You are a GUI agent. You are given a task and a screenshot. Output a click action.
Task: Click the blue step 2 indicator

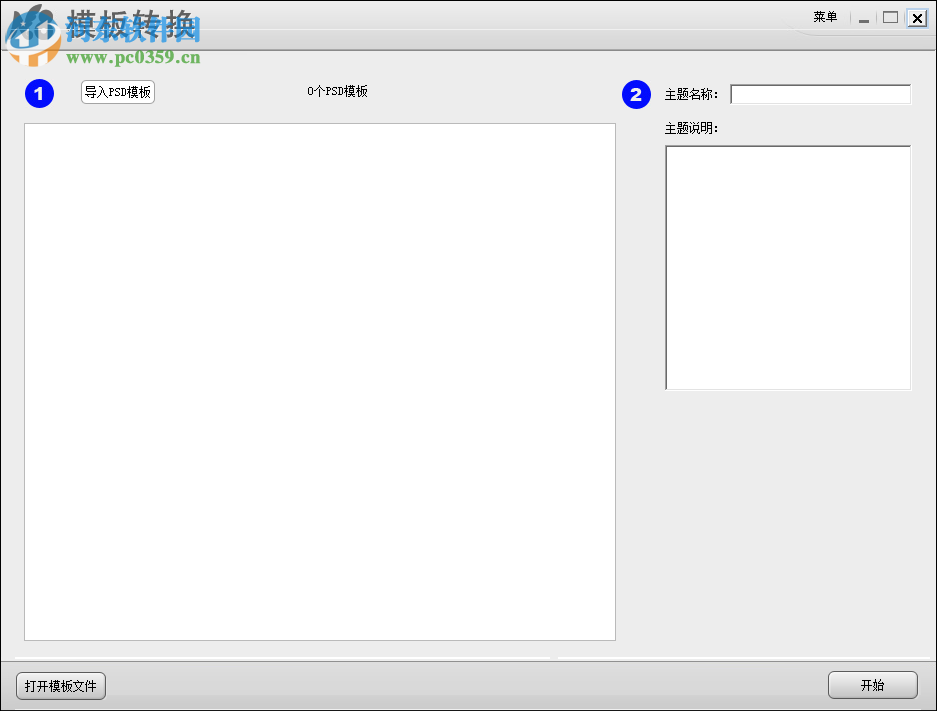(x=636, y=94)
